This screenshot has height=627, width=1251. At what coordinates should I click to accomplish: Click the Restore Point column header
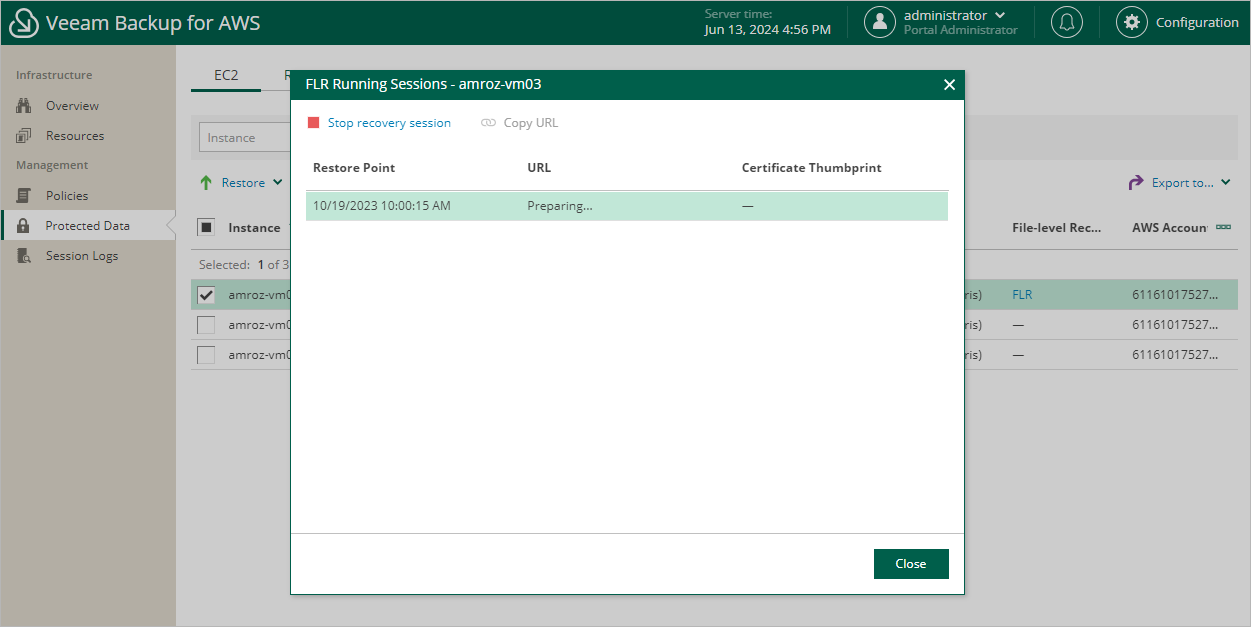(354, 168)
